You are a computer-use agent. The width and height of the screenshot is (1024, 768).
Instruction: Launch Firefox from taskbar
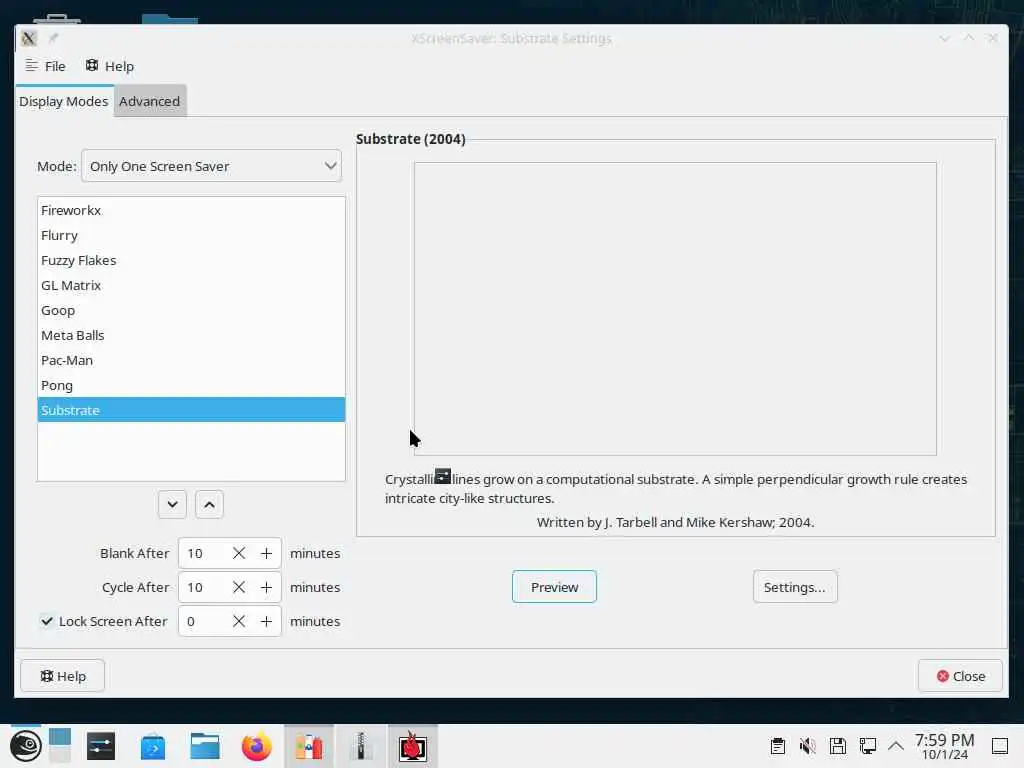pos(257,746)
